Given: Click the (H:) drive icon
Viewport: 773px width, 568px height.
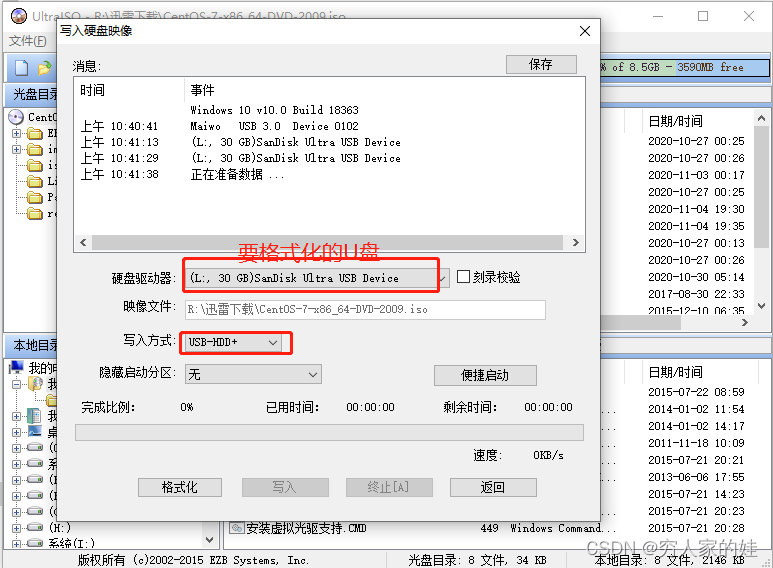Looking at the screenshot, I should [x=35, y=527].
